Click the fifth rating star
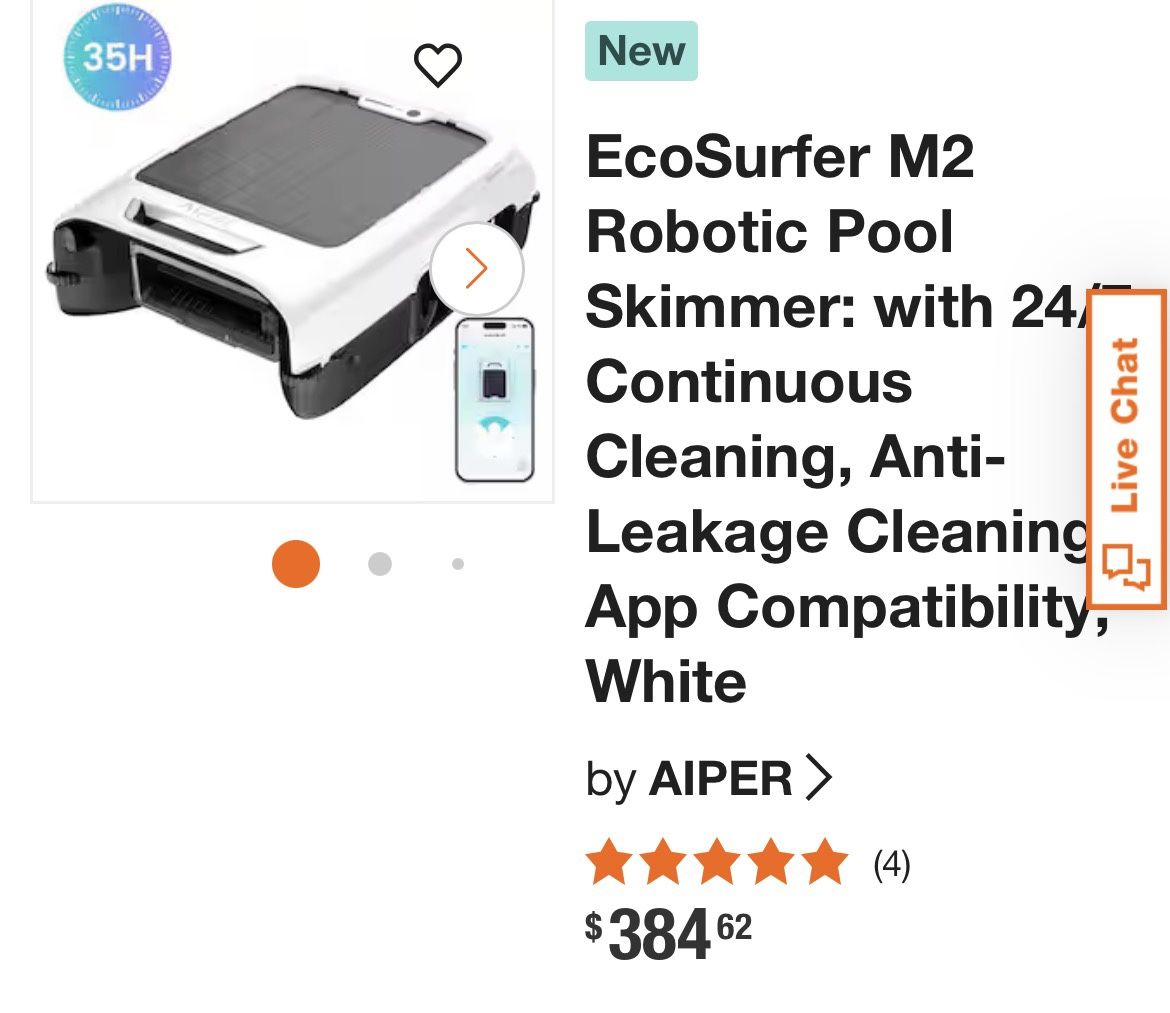Viewport: 1170px width, 1013px height. pyautogui.click(x=825, y=863)
